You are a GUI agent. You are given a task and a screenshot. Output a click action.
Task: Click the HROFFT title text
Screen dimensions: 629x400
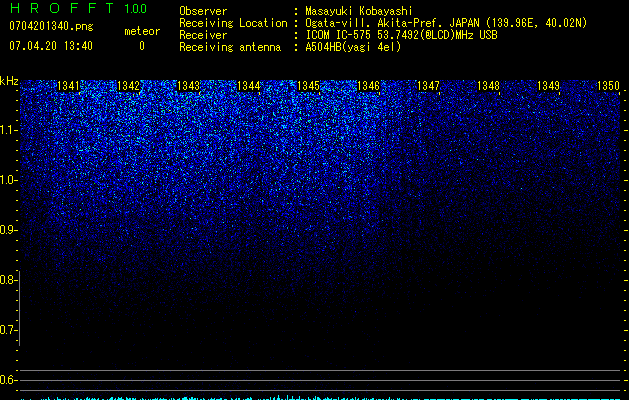(x=62, y=8)
